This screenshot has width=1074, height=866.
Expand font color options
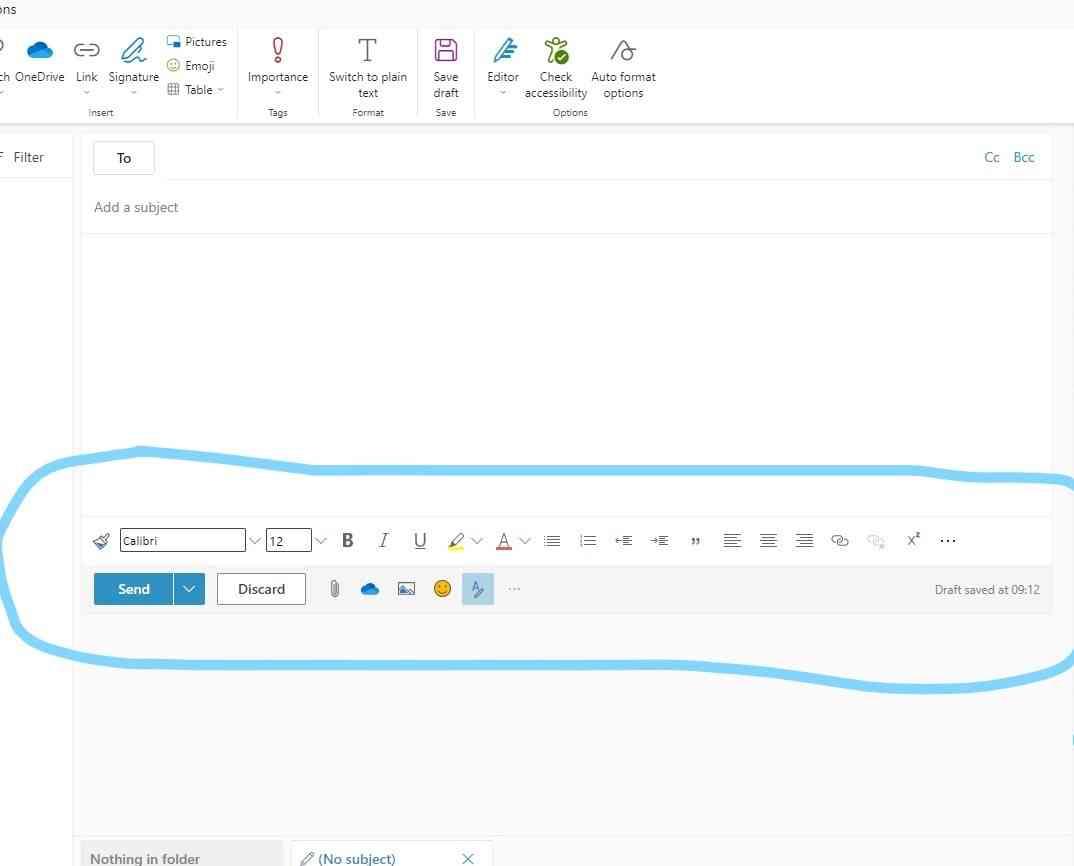click(525, 541)
